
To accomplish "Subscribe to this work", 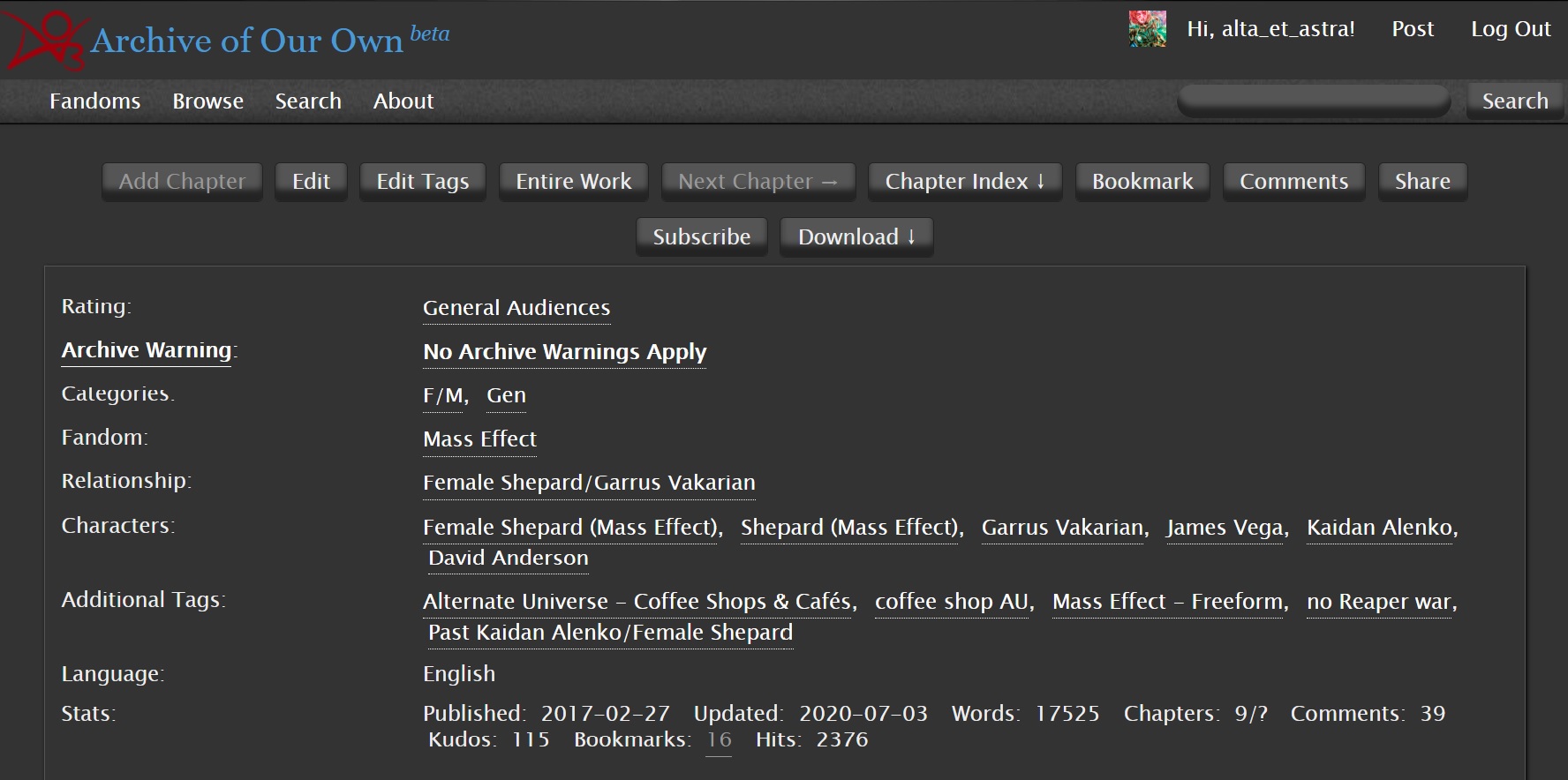I will (702, 237).
